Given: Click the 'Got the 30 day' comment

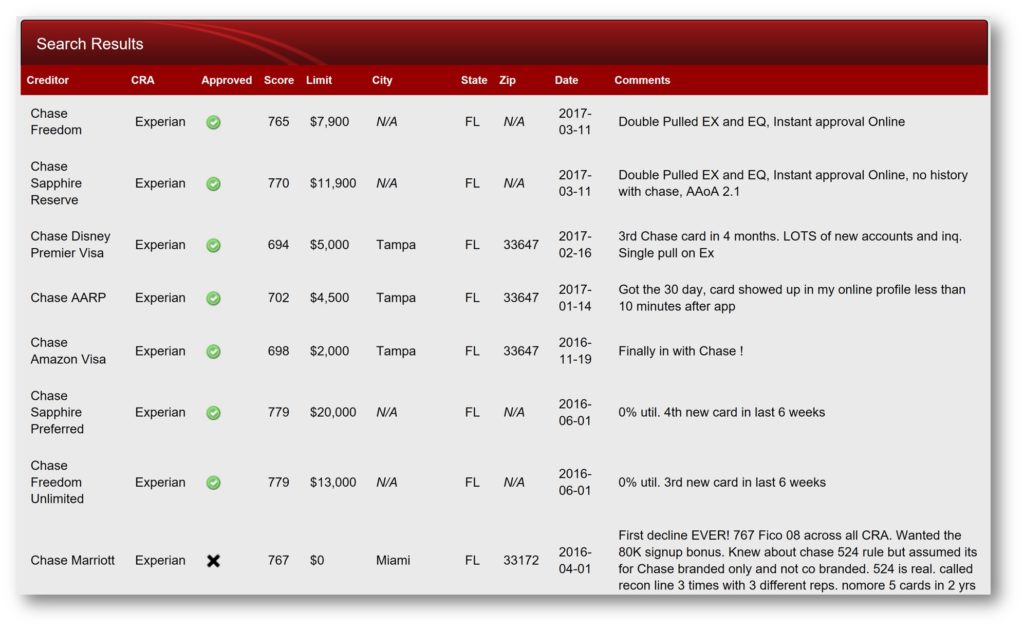Looking at the screenshot, I should tap(792, 298).
